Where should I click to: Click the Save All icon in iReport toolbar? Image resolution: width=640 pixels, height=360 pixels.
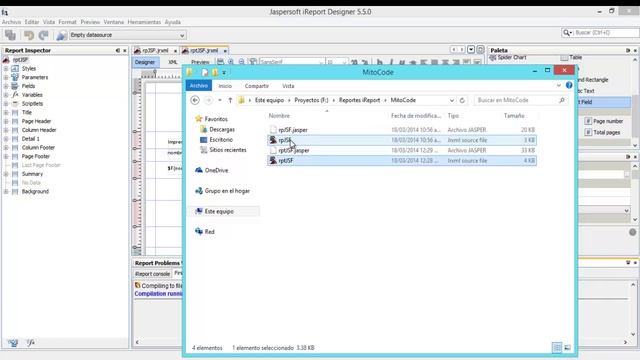tap(10, 35)
